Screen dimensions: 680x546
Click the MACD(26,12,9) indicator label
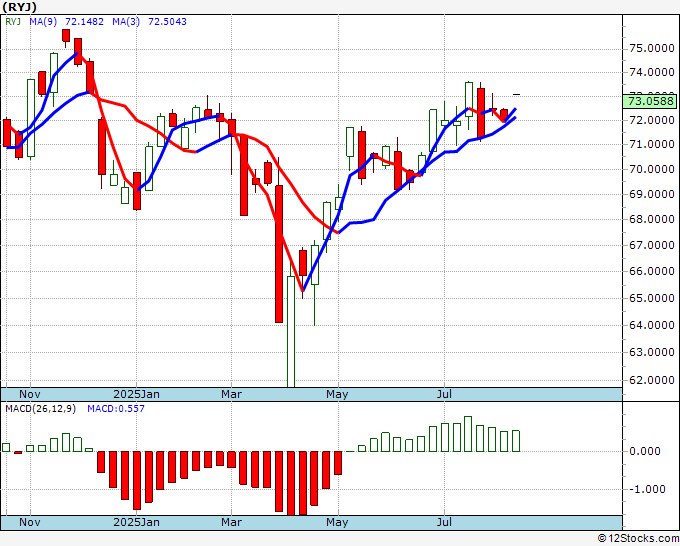(x=40, y=409)
